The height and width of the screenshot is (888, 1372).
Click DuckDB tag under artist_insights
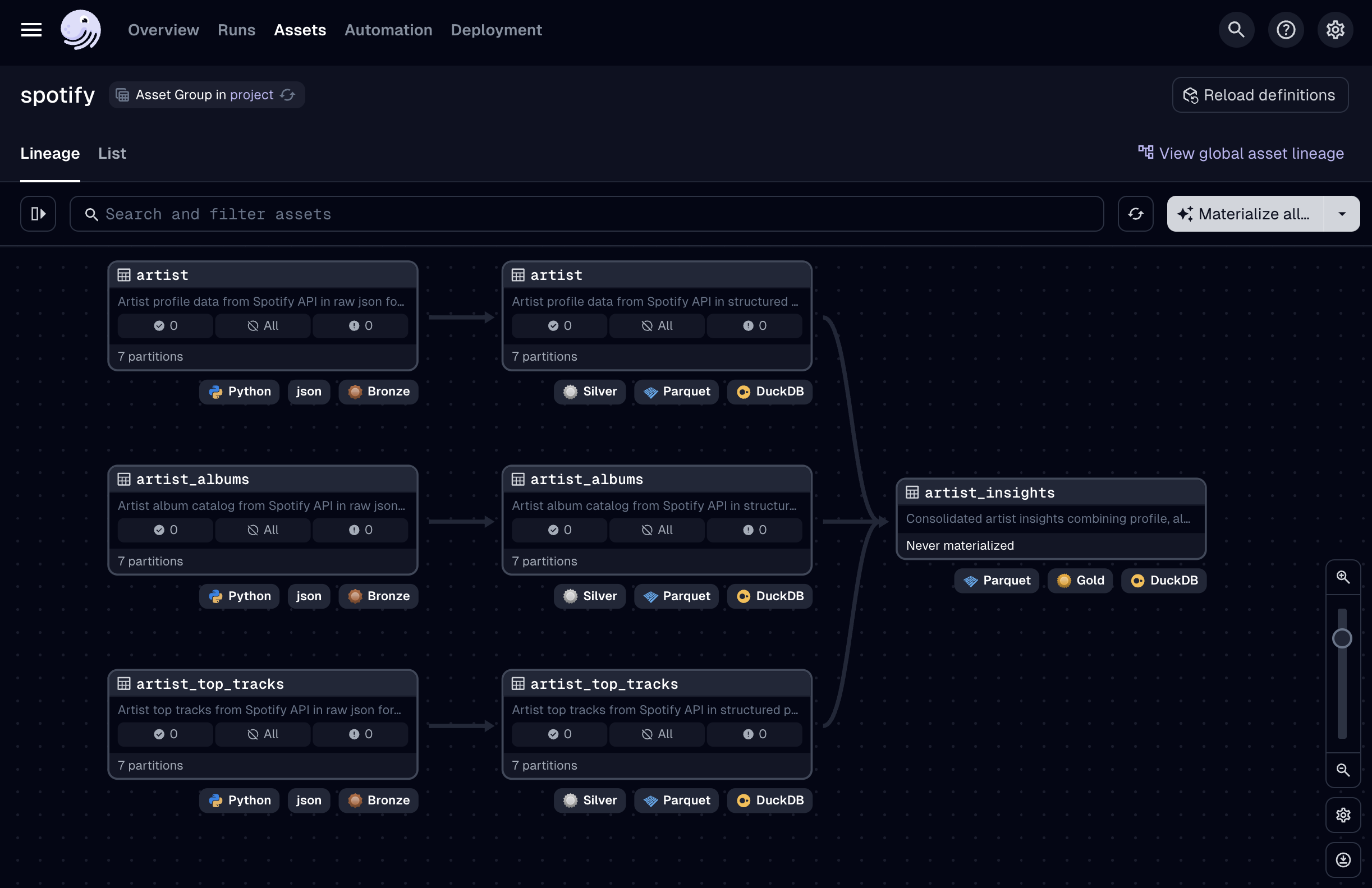1164,580
